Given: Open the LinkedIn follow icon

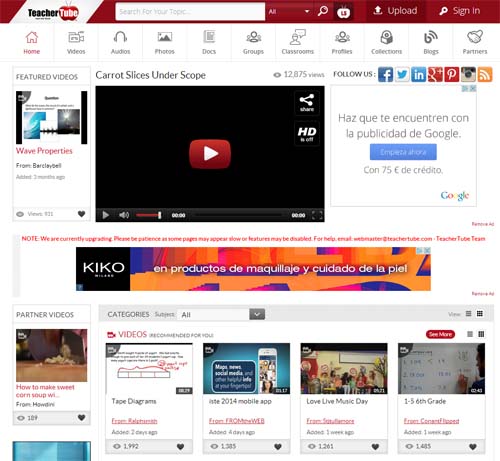Looking at the screenshot, I should [x=418, y=74].
